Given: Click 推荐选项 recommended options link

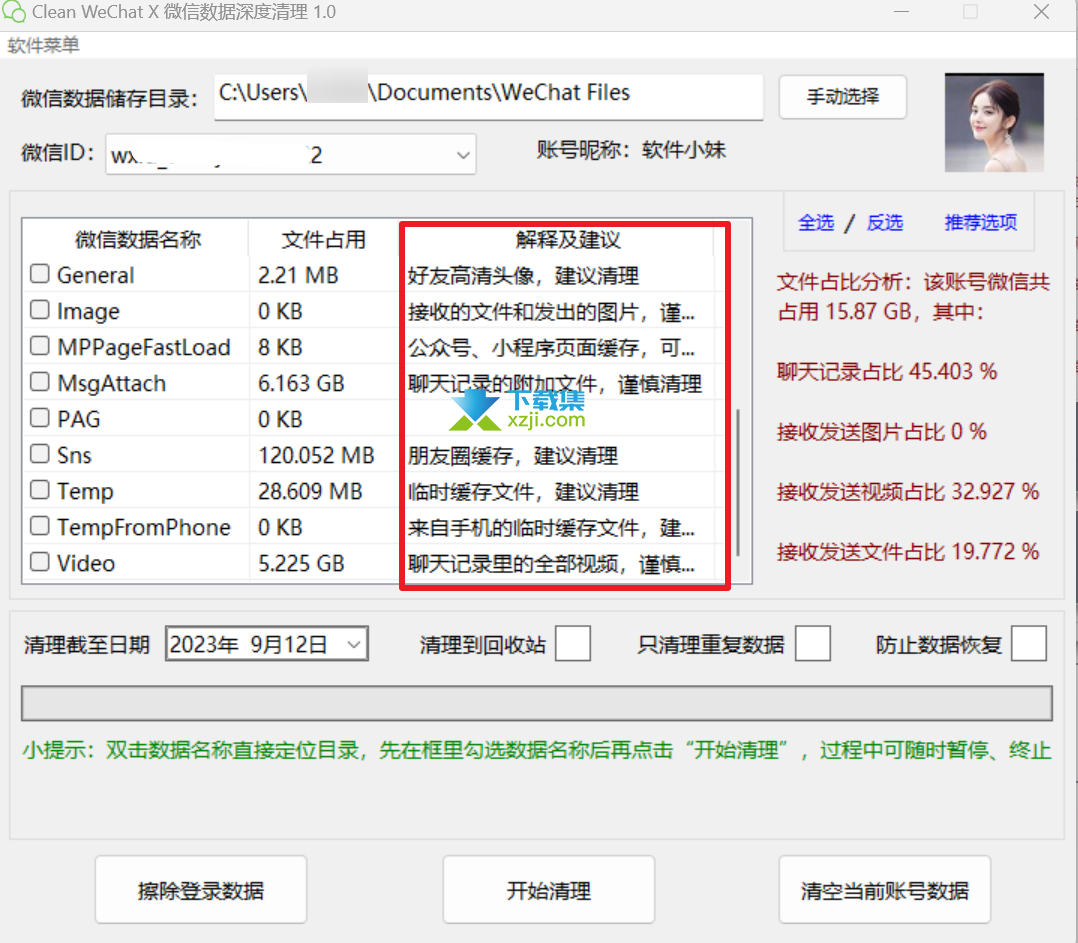Looking at the screenshot, I should point(980,223).
